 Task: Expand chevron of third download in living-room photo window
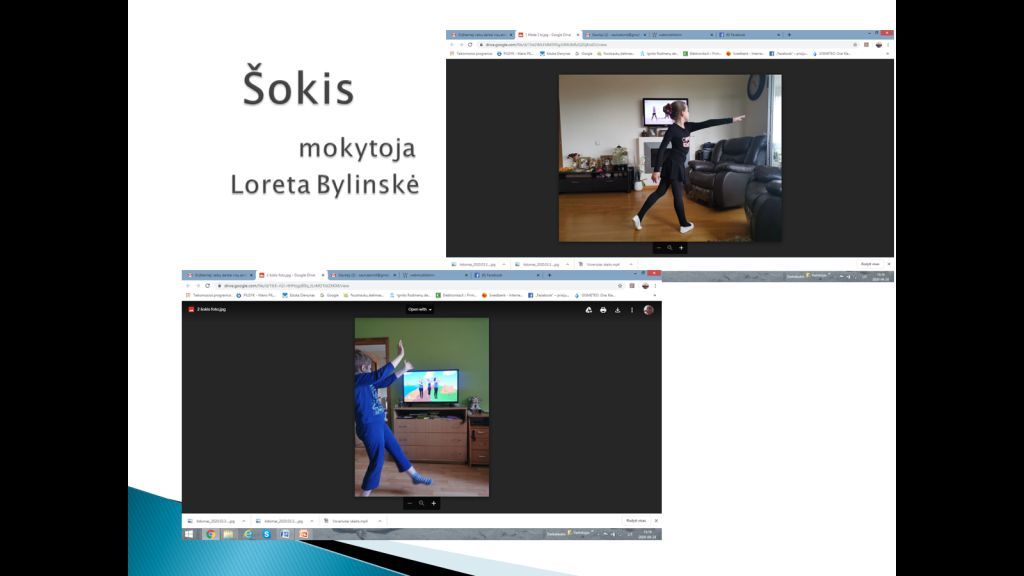click(630, 264)
